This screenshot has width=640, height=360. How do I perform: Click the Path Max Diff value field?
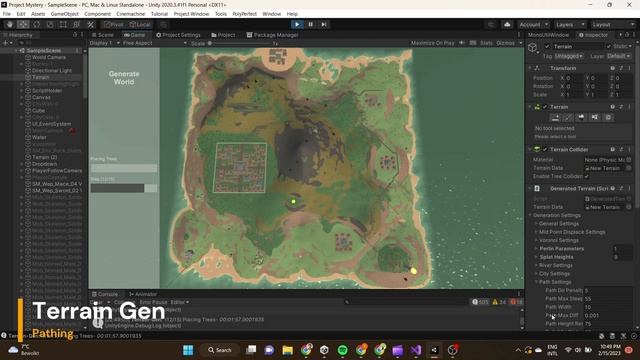click(608, 316)
